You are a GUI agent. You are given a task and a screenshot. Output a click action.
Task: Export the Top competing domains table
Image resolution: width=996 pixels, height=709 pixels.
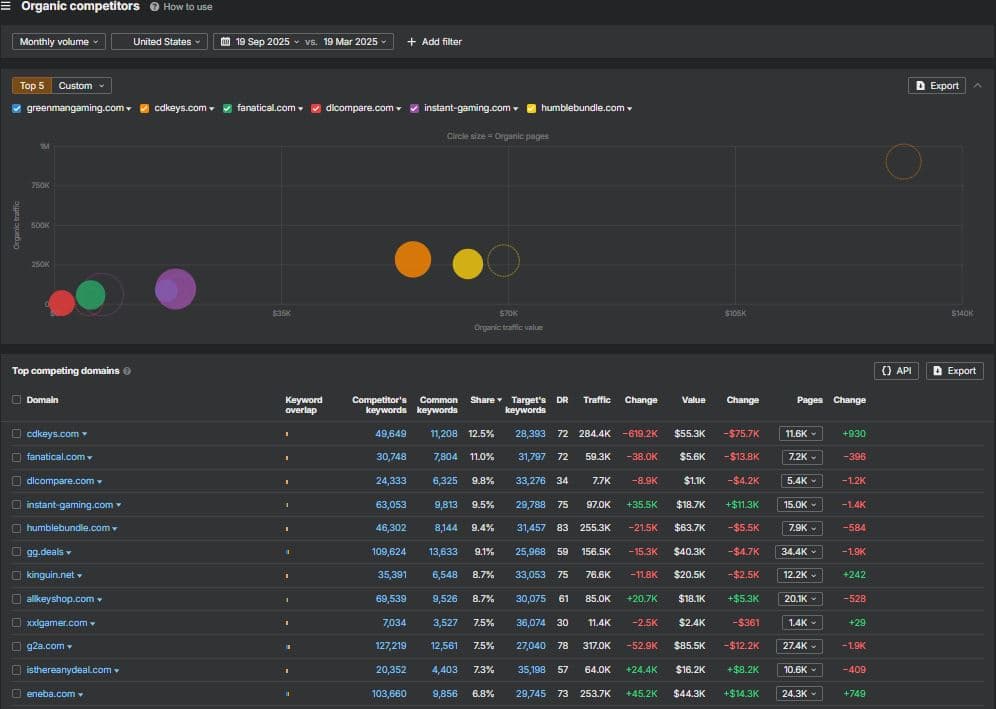955,371
